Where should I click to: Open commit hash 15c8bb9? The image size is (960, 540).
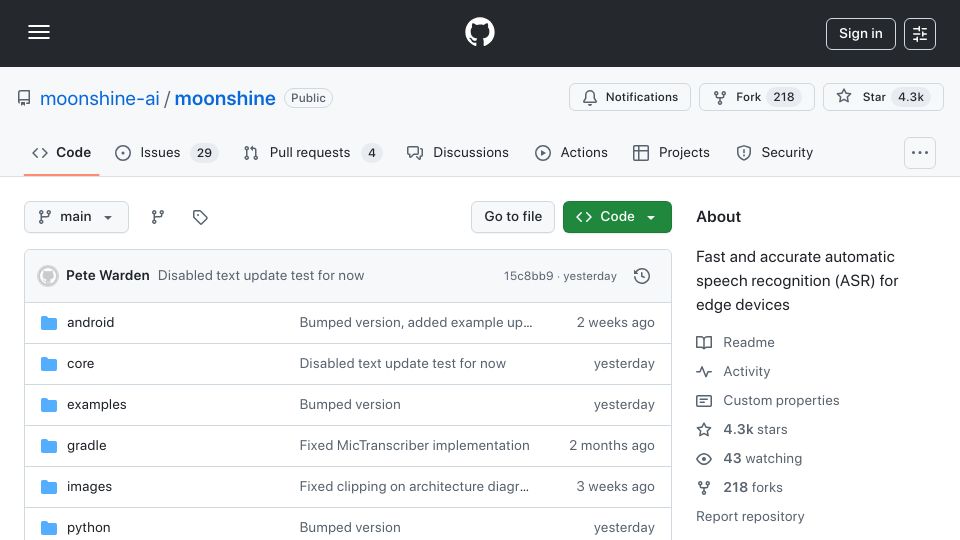[528, 276]
